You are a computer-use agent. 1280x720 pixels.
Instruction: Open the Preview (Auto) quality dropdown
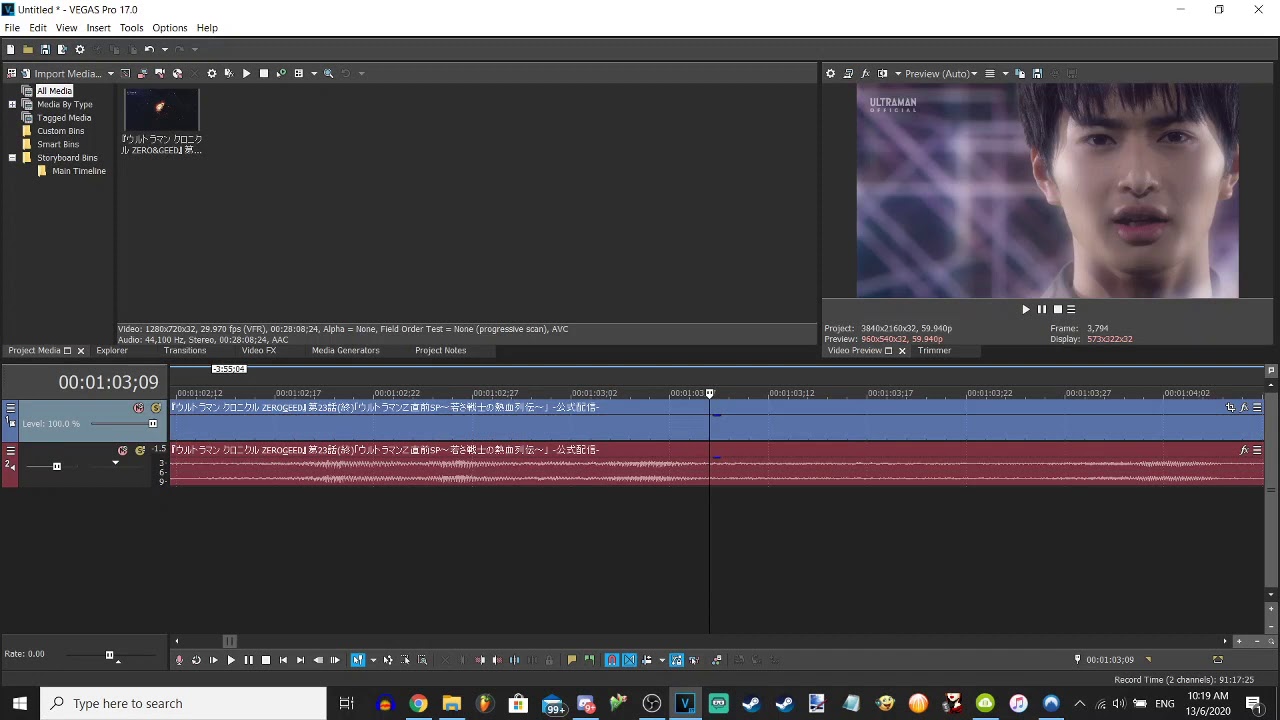pos(941,73)
